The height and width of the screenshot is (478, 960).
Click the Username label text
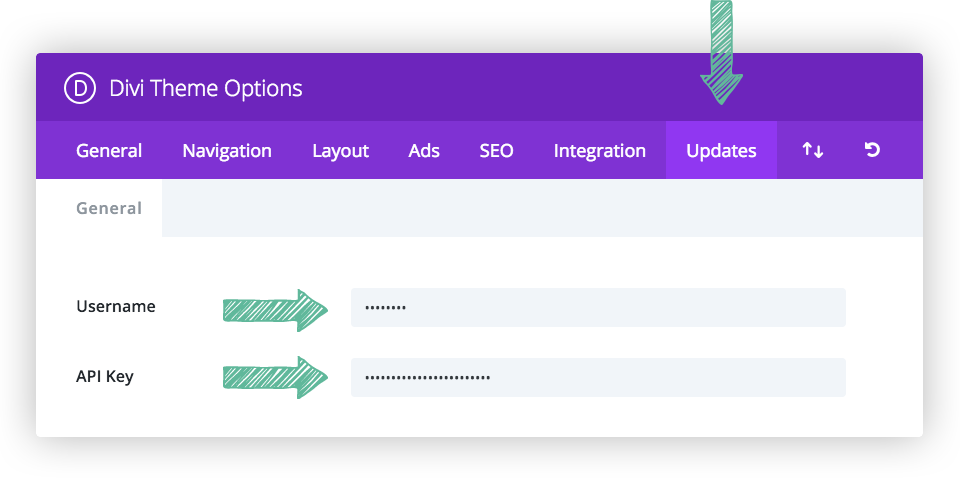[x=116, y=307]
